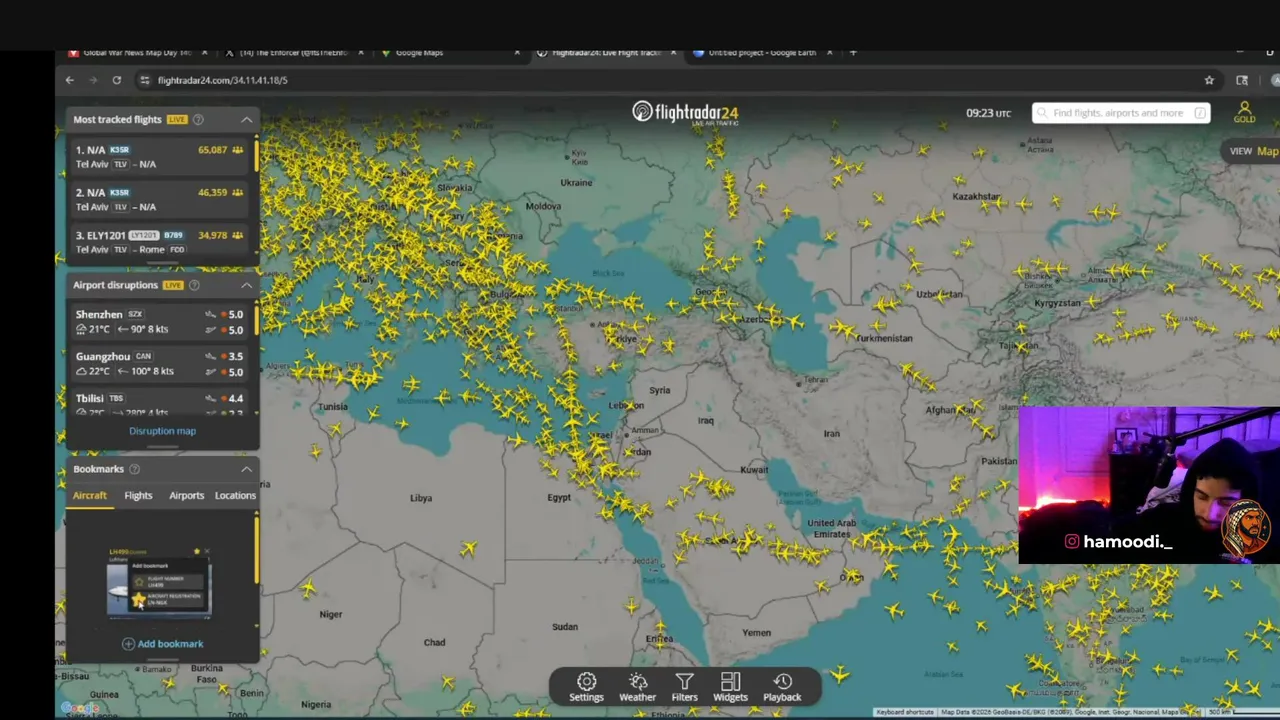Viewport: 1280px width, 720px height.
Task: Click the bookmark tutorial thumbnail
Action: [x=160, y=581]
